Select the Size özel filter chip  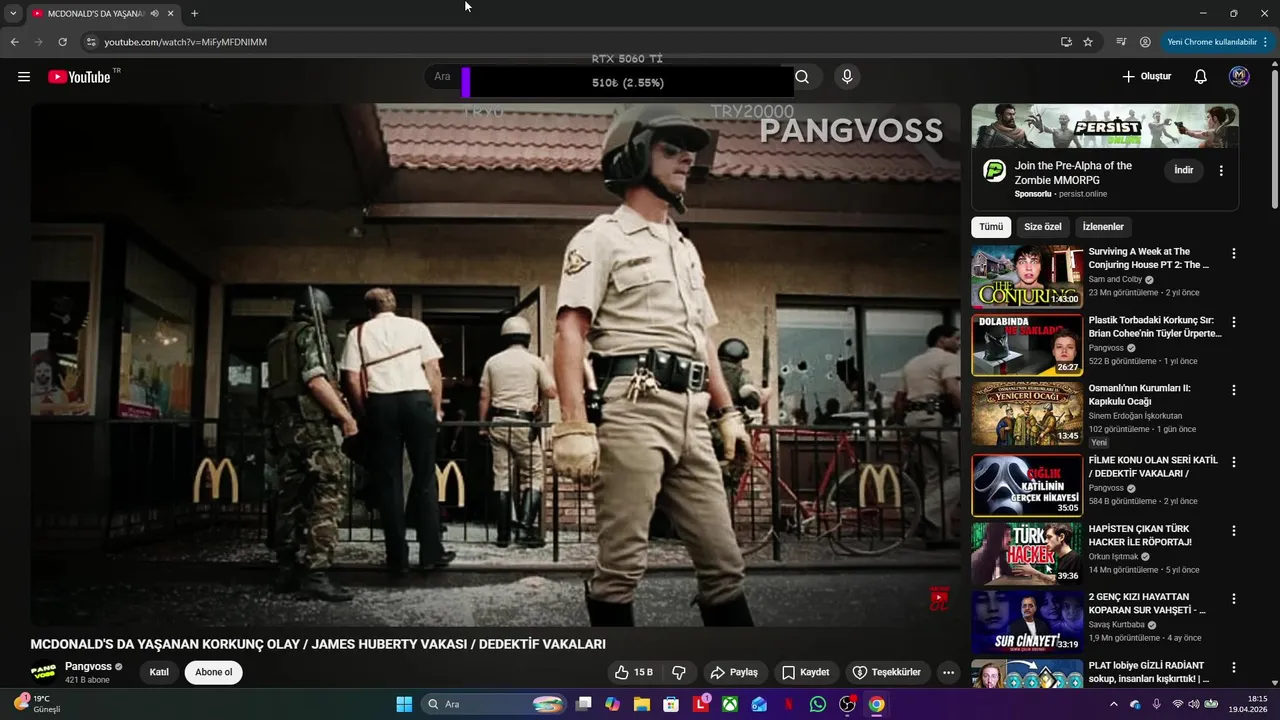tap(1043, 227)
